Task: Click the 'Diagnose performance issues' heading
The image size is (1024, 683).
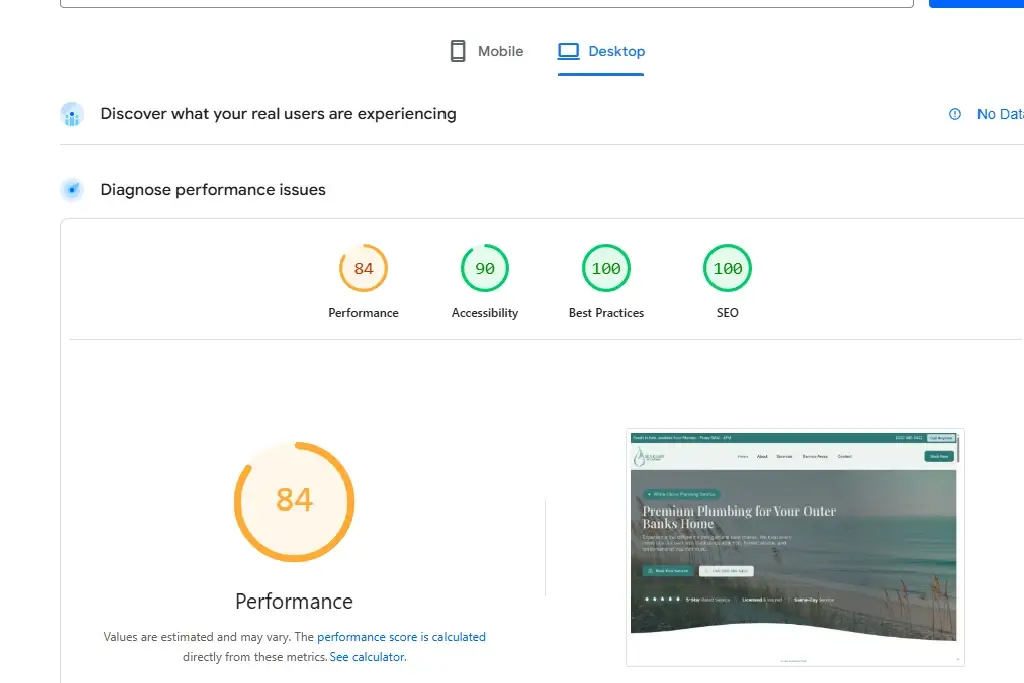Action: tap(213, 190)
